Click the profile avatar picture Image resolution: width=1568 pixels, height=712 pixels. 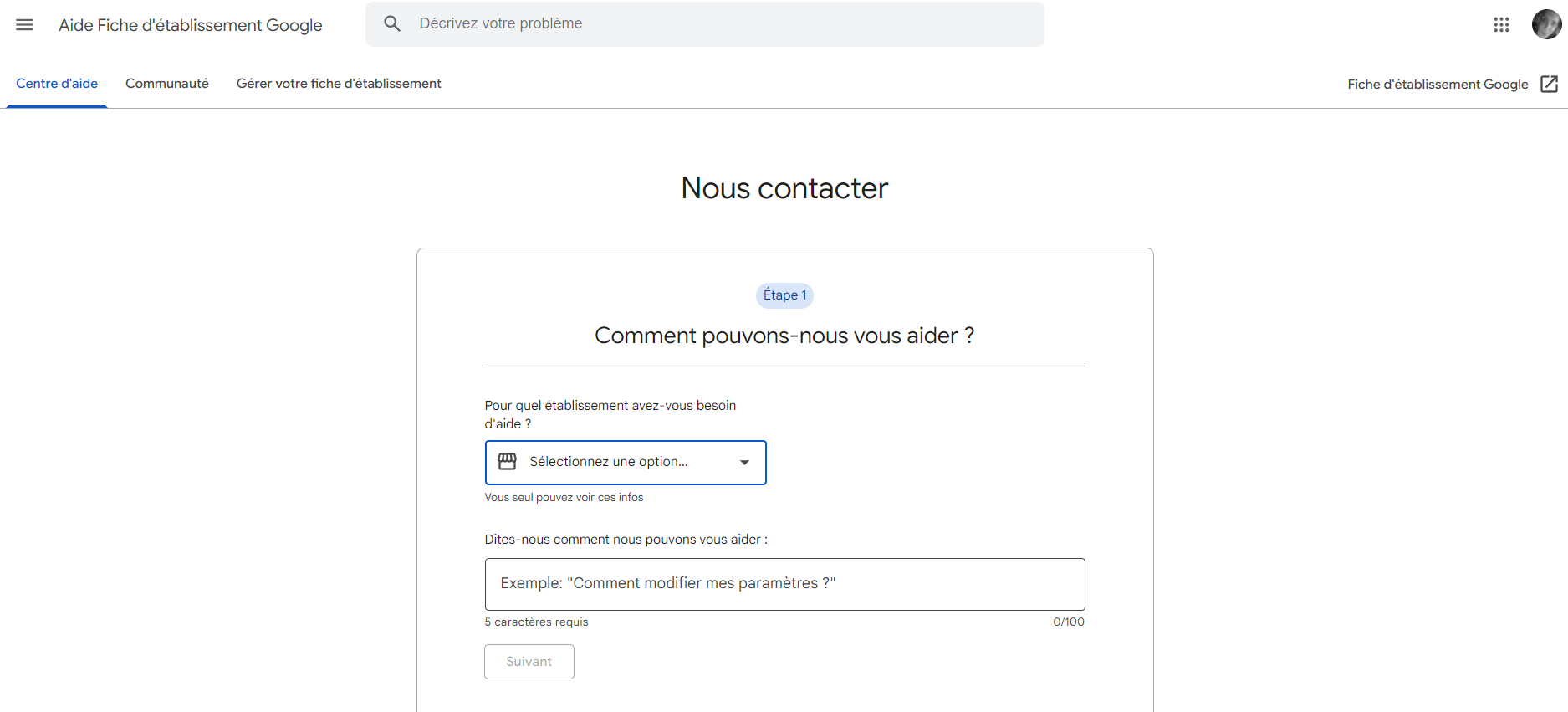click(1545, 24)
